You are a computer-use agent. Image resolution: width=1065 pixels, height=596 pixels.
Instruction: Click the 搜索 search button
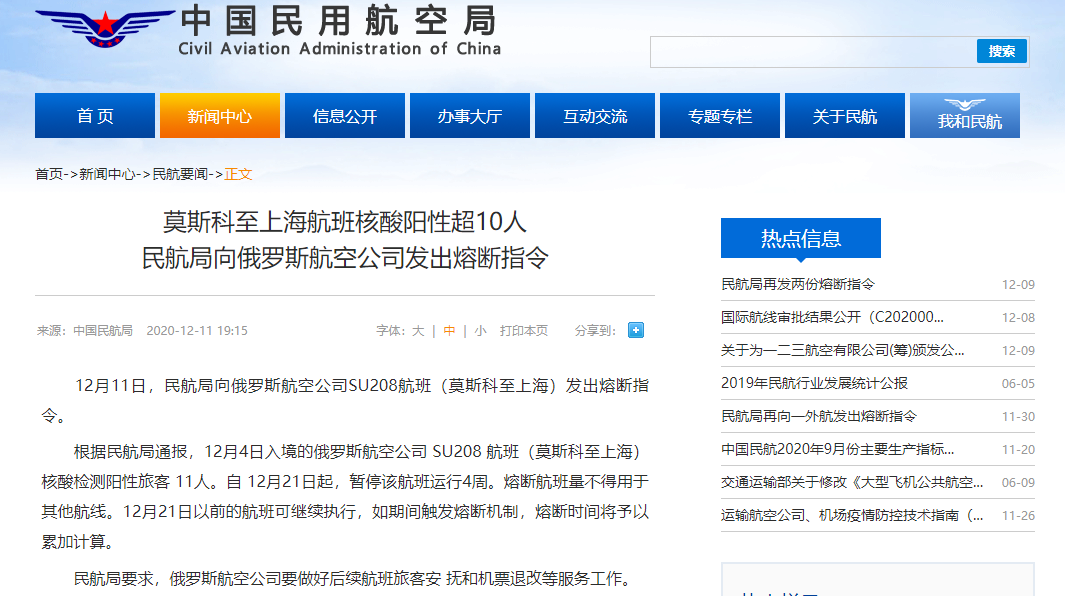[999, 51]
